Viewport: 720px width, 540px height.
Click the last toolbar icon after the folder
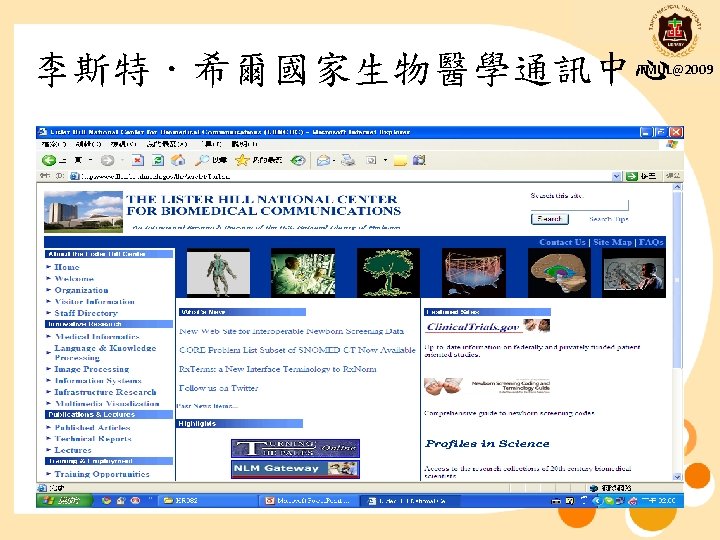tap(419, 160)
